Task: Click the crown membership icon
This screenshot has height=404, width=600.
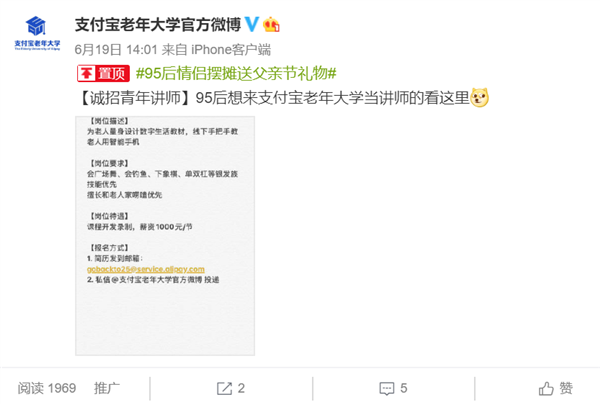Action: [x=271, y=25]
